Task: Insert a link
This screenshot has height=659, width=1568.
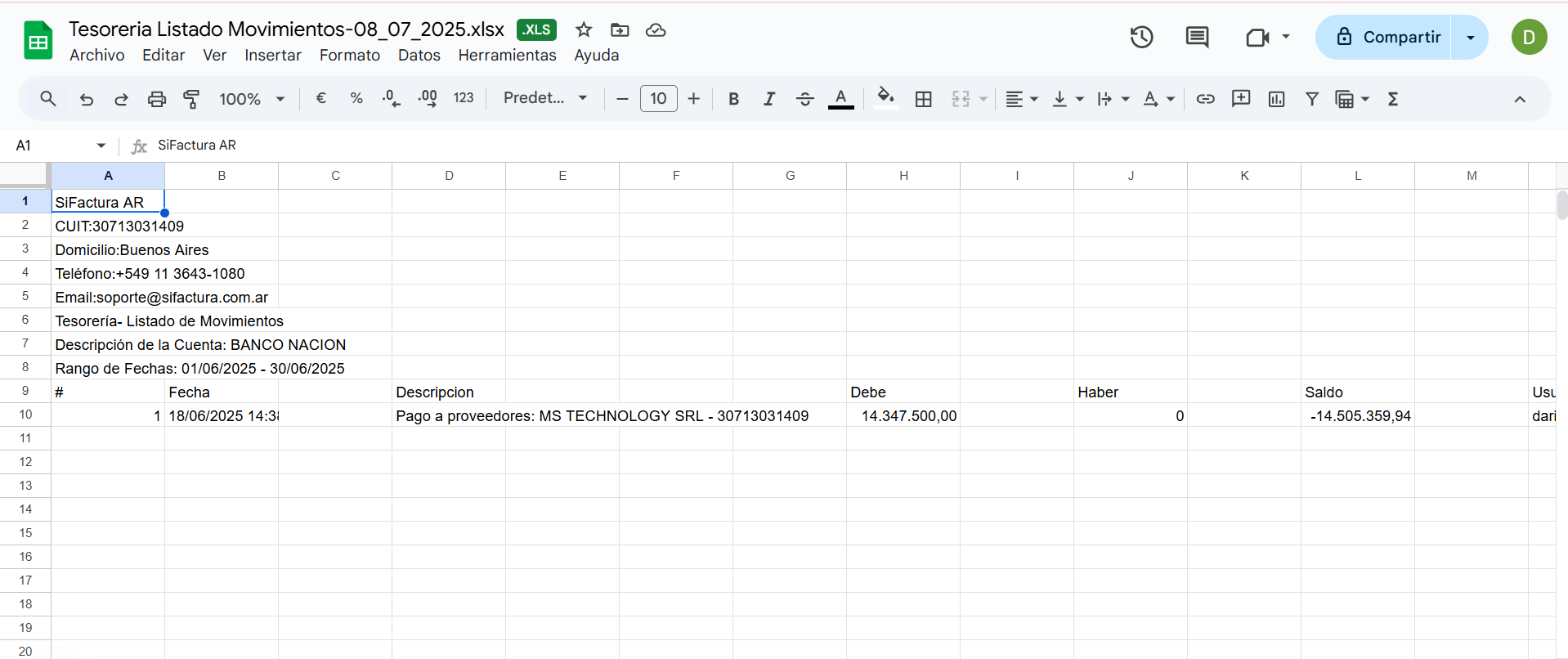Action: coord(1205,99)
